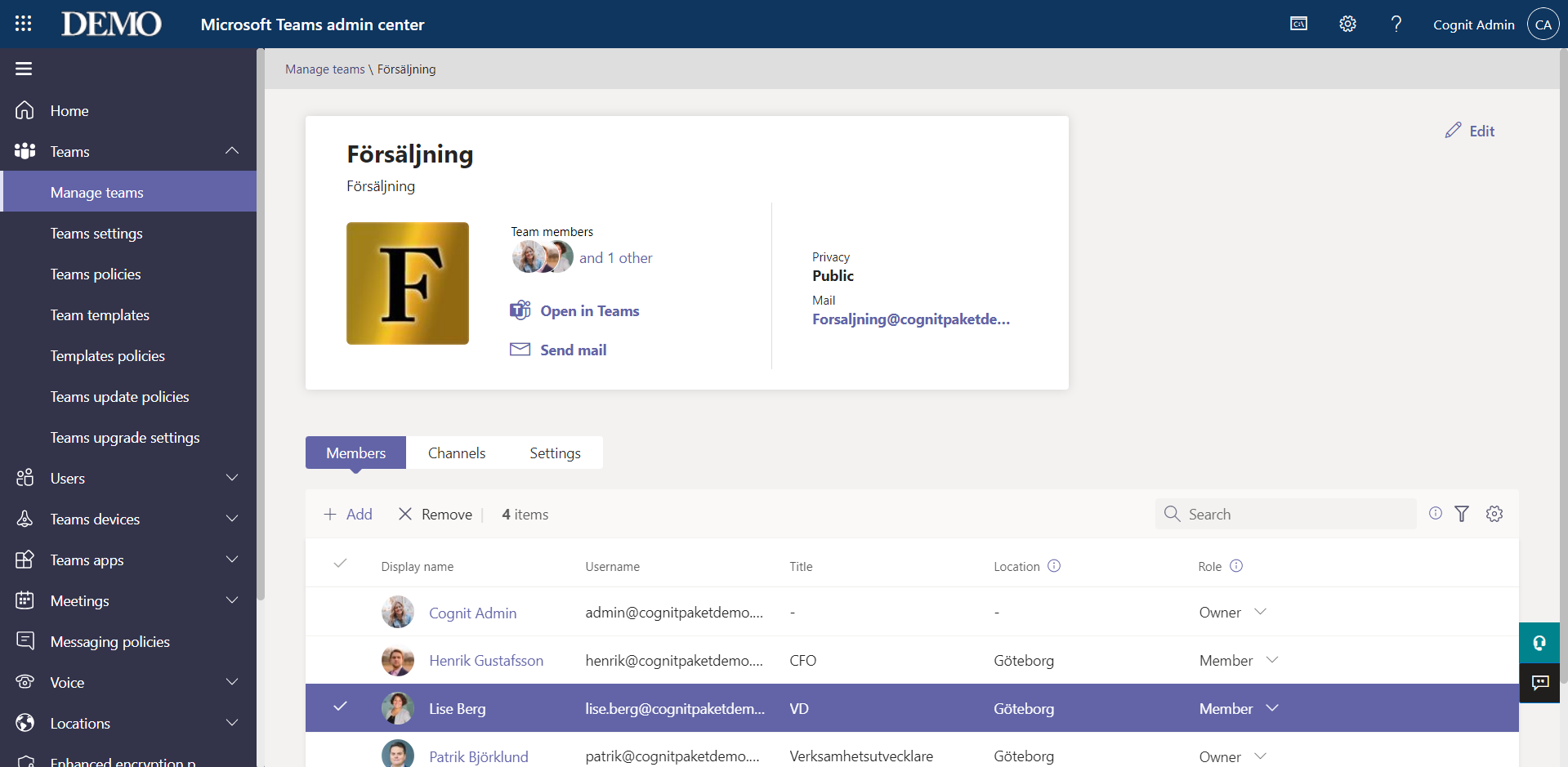This screenshot has width=1568, height=767.
Task: Click the Add member button
Action: pos(348,514)
